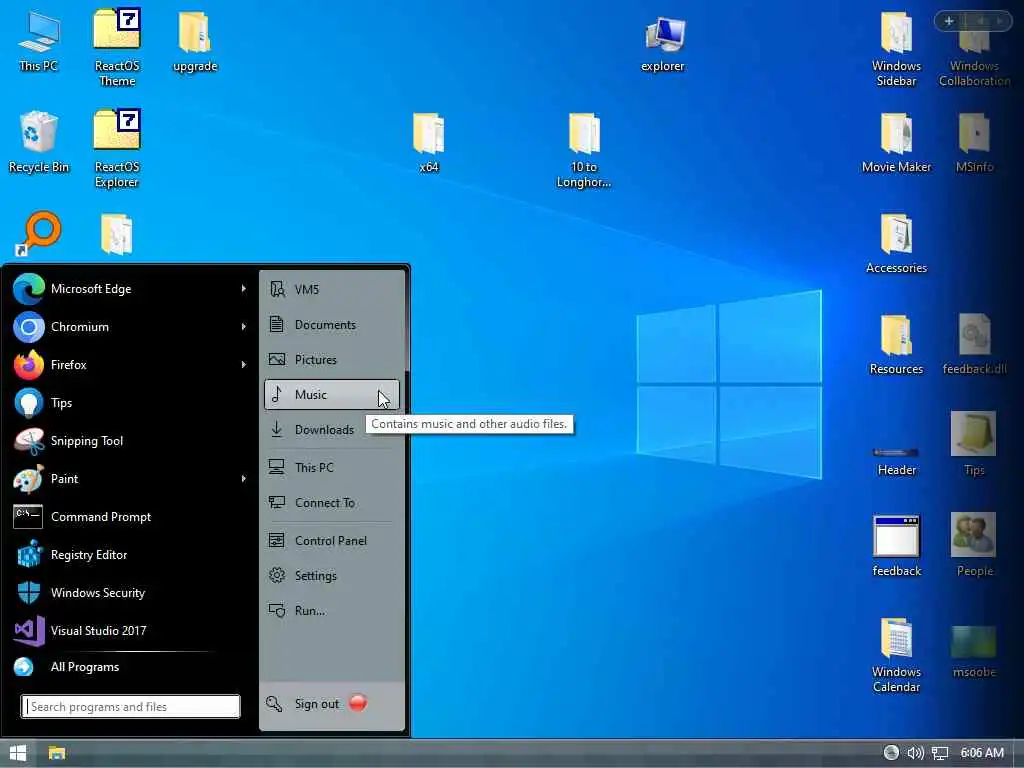Select the Windows Calendar folder

click(896, 655)
